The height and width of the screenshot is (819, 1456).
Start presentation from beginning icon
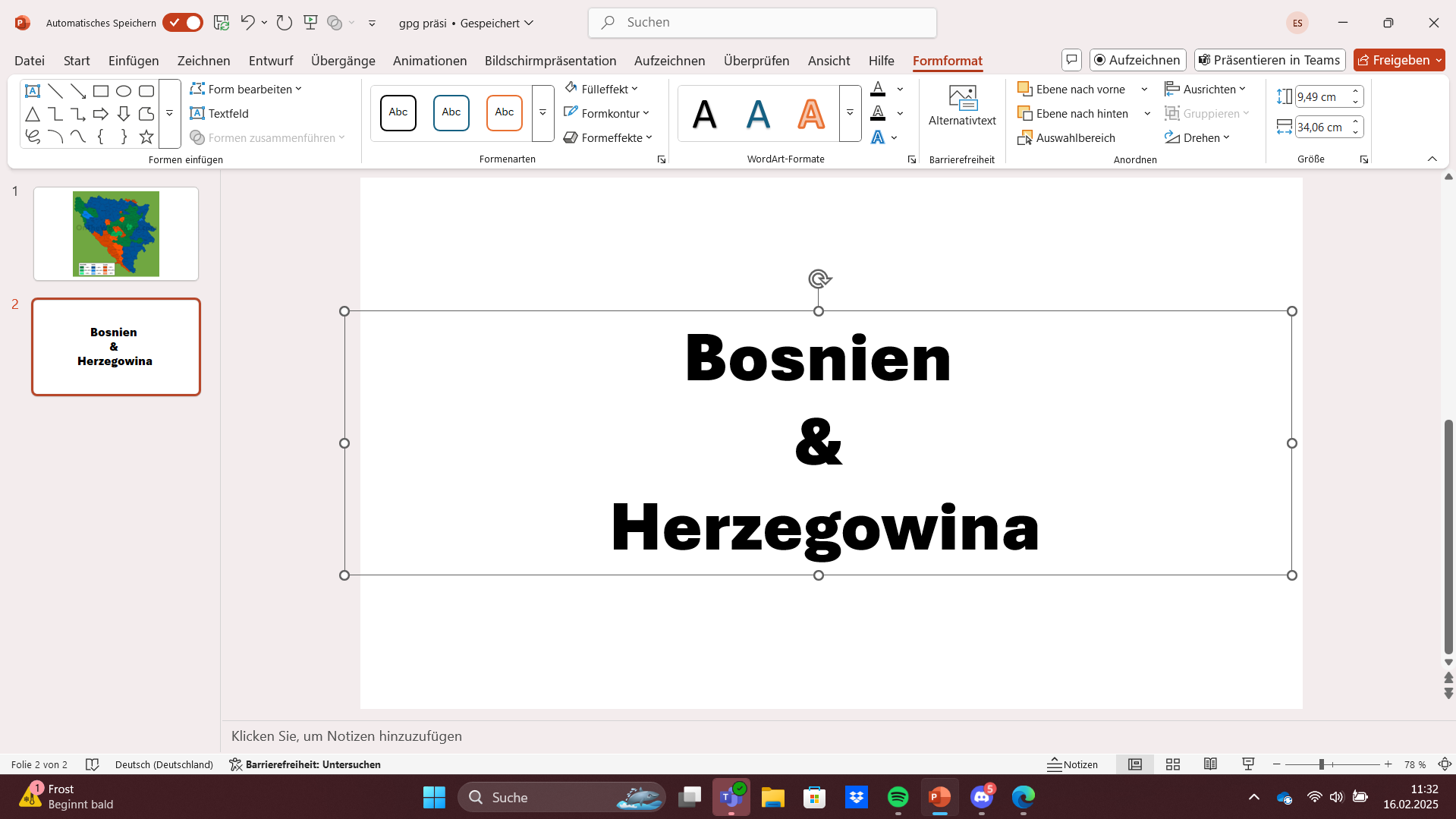point(310,23)
